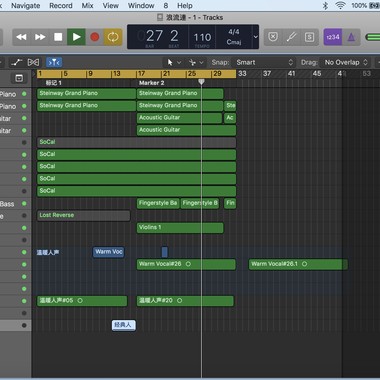
Task: Toggle the purple 1234 Count-in button
Action: pyautogui.click(x=333, y=37)
